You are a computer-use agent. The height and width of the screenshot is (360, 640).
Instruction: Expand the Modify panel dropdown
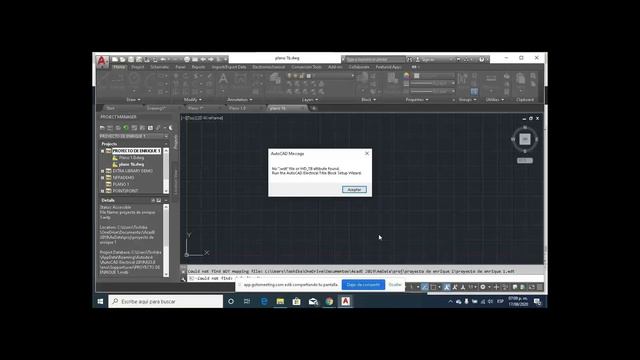[x=192, y=100]
